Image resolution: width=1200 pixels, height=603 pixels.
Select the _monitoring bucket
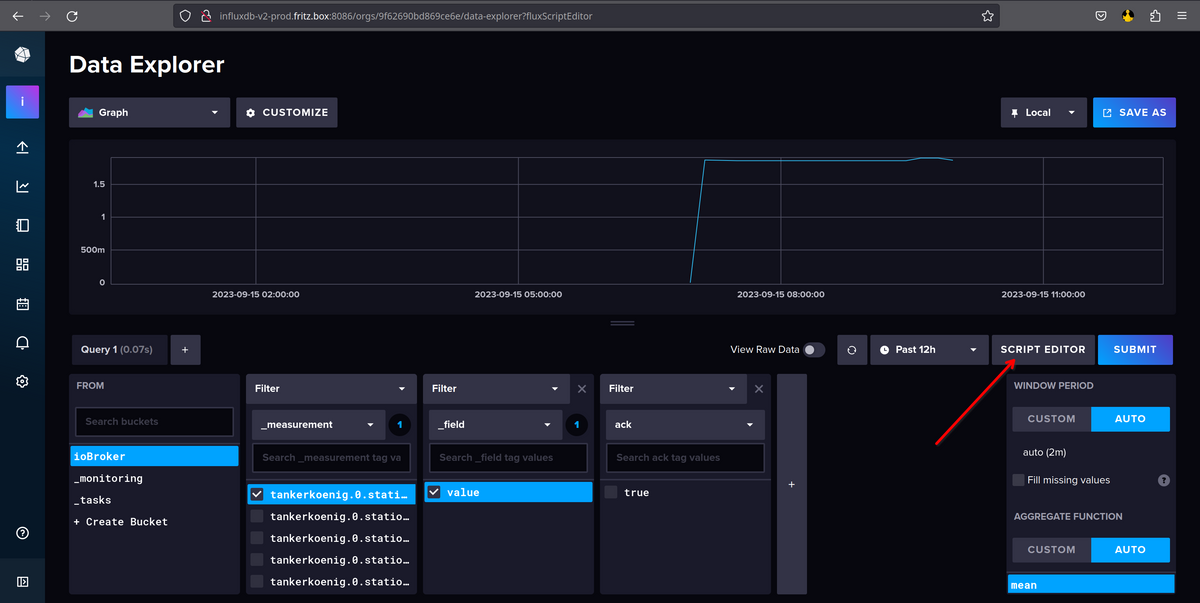point(109,478)
